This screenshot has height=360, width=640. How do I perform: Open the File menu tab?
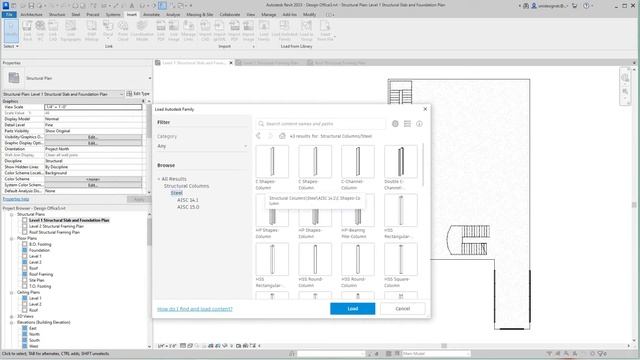click(x=9, y=14)
